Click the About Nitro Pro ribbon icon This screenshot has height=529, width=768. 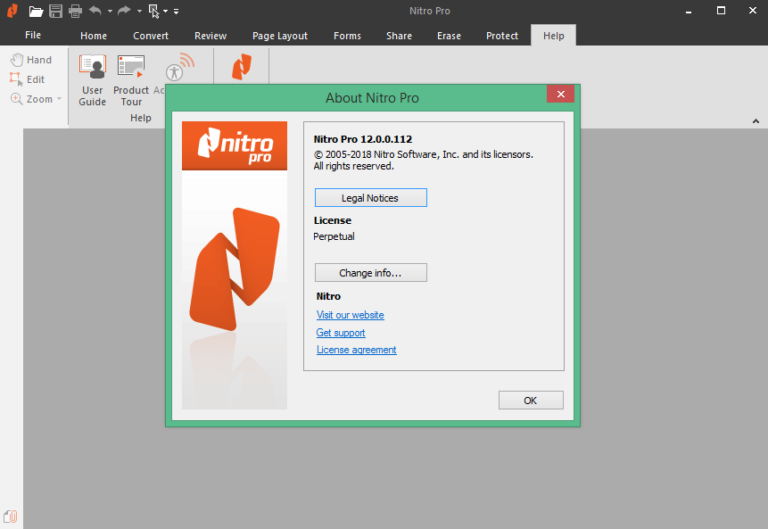[241, 68]
